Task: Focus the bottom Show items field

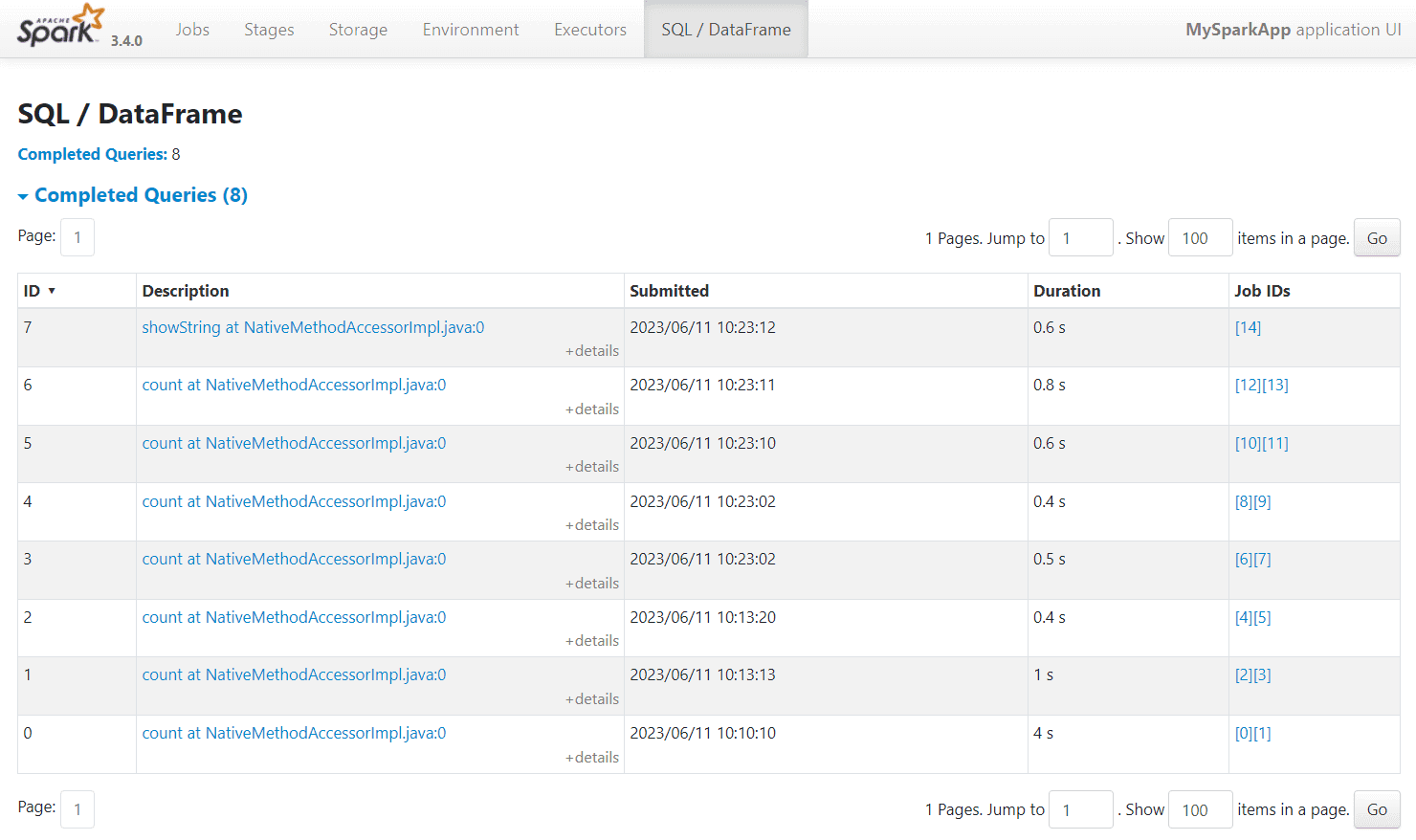Action: (x=1201, y=809)
